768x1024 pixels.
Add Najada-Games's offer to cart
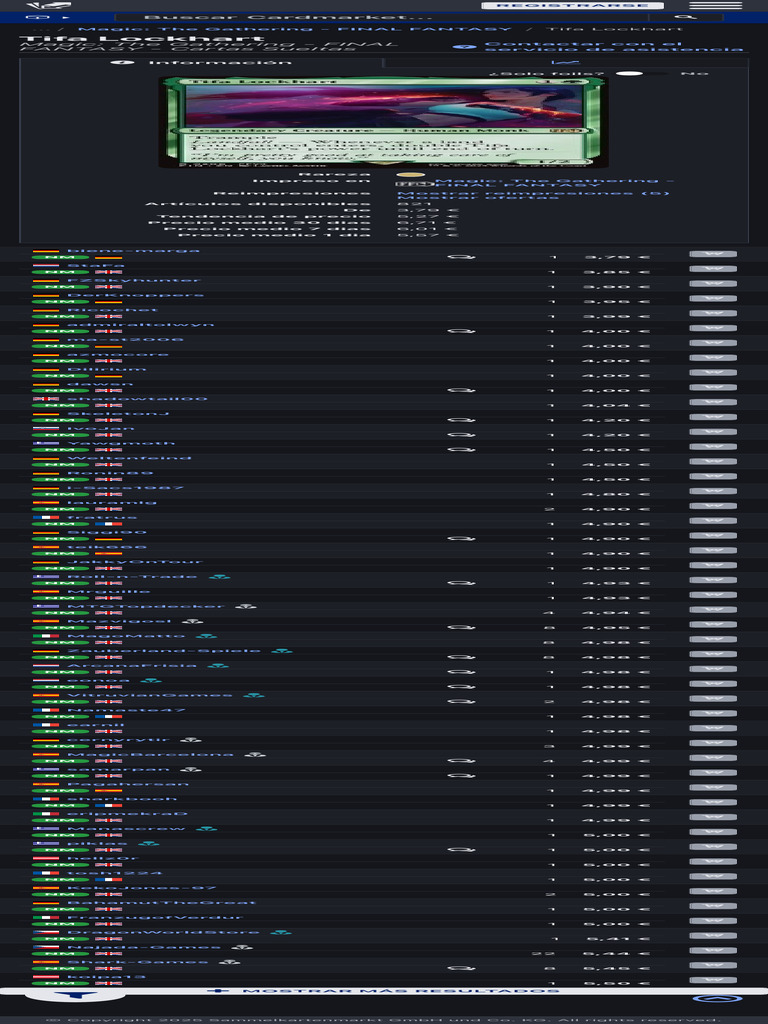click(713, 950)
